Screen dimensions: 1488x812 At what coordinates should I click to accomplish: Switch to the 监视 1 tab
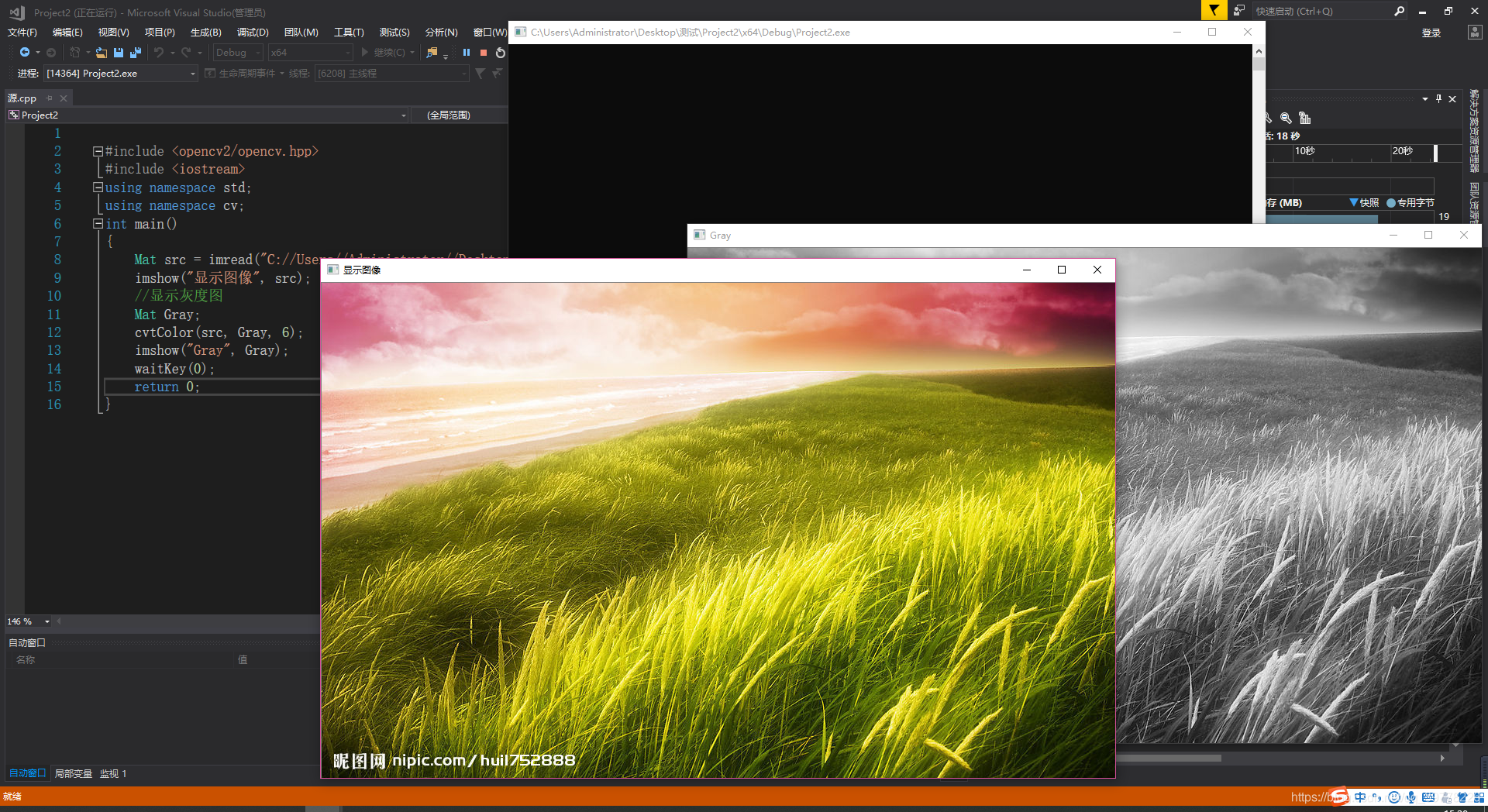(113, 773)
